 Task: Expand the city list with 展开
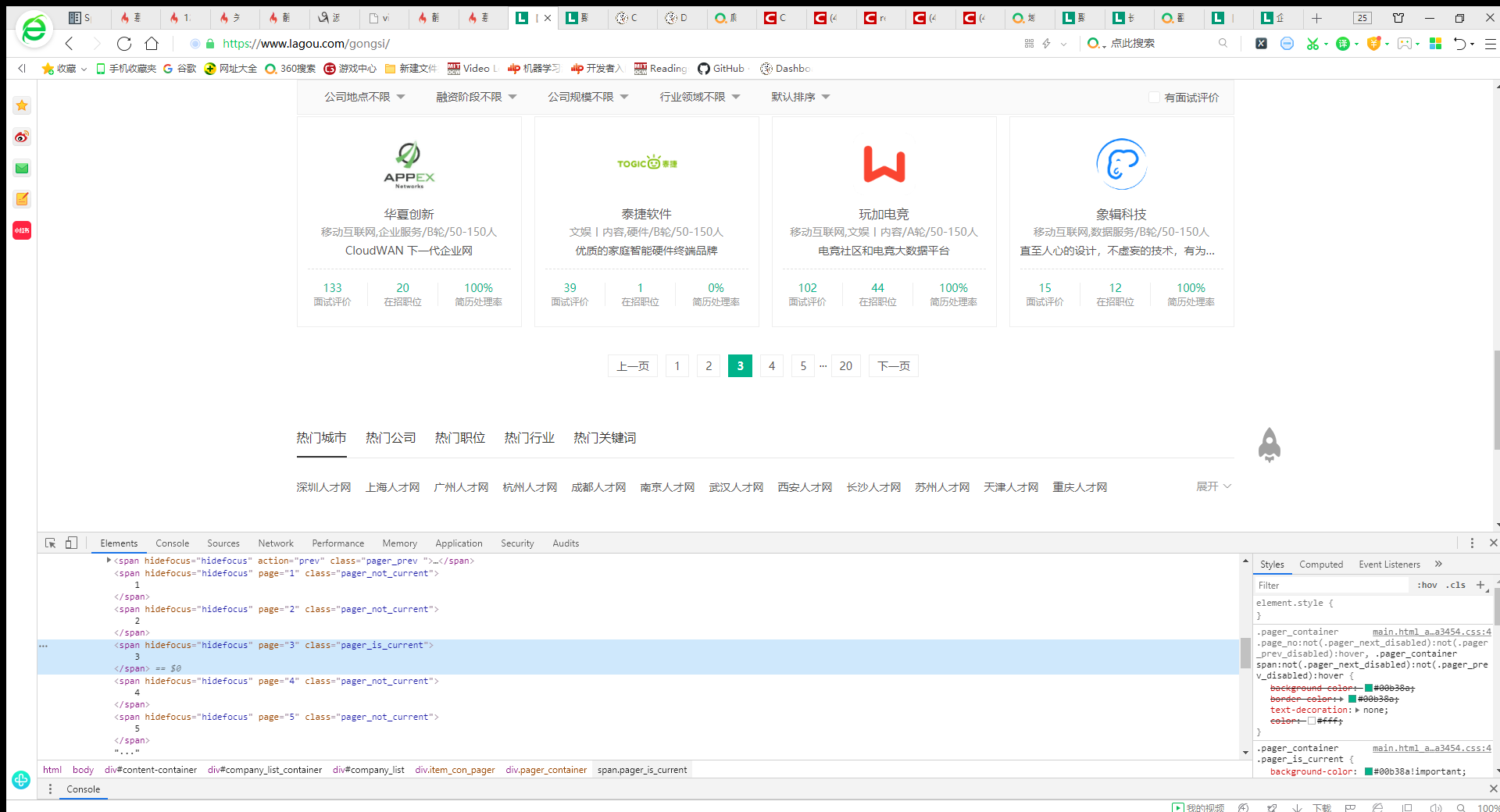[x=1214, y=486]
